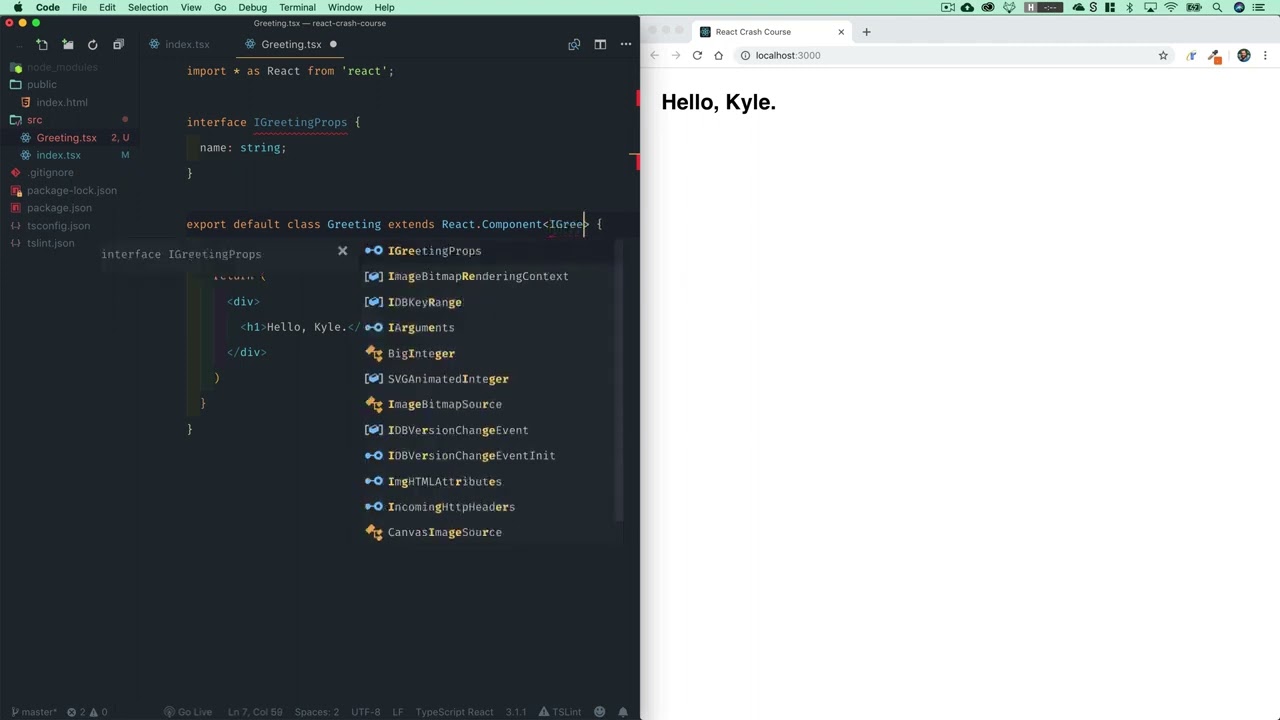Screen dimensions: 1280x720
Task: Click TypeScript version 3.1.1 in status bar
Action: coord(516,712)
